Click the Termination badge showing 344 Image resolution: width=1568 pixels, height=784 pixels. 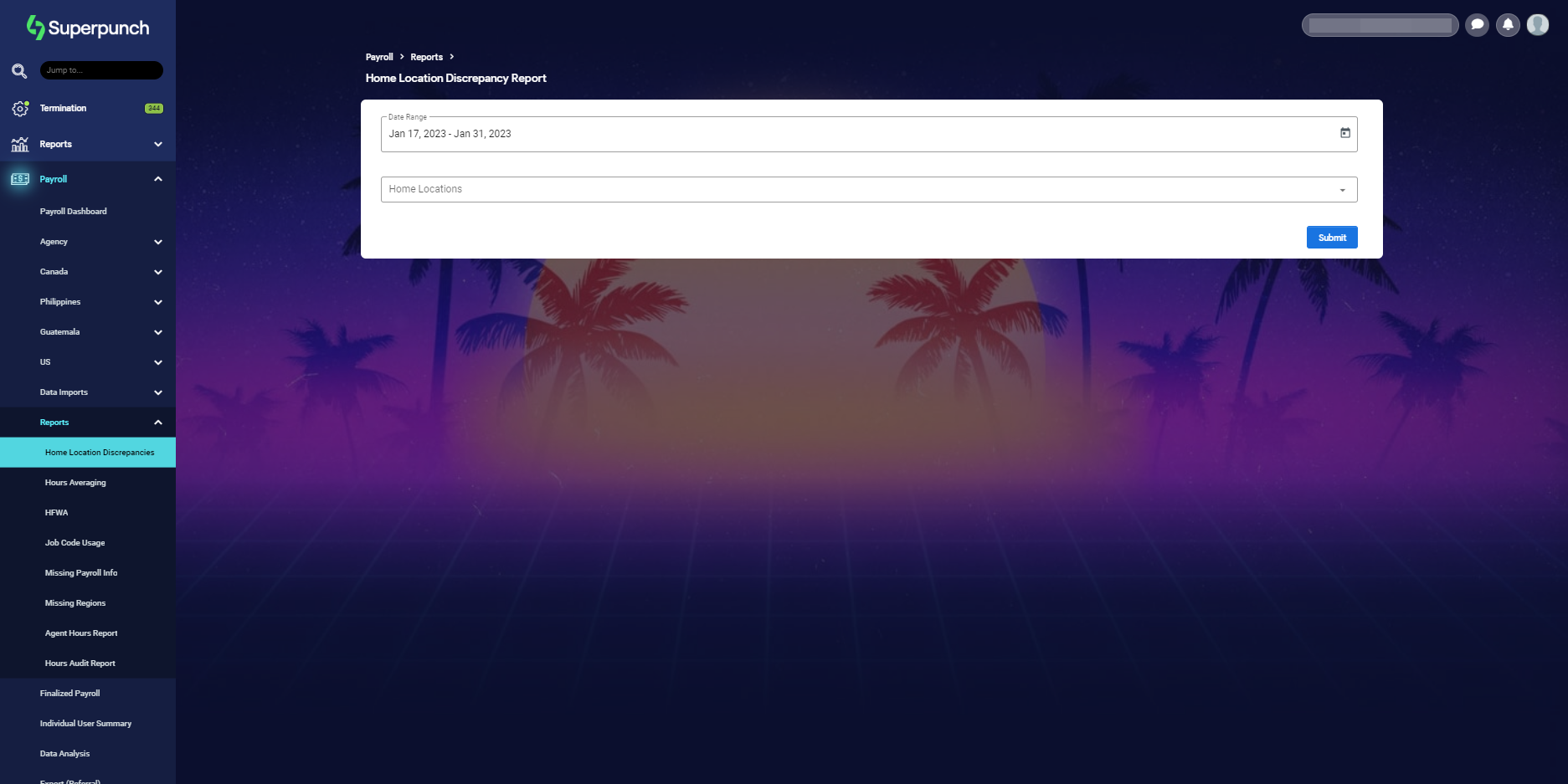(x=152, y=108)
